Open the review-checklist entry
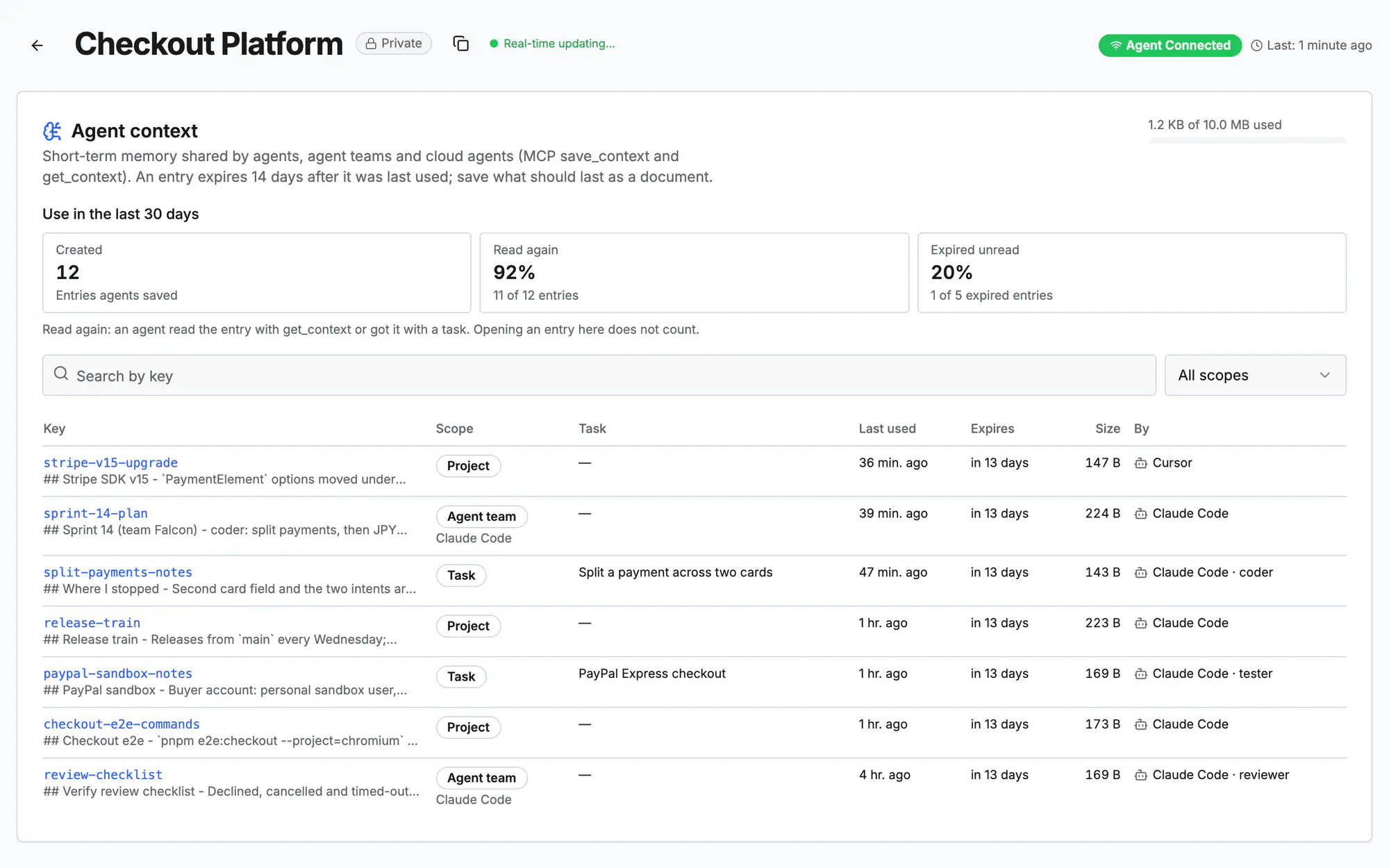 (103, 775)
